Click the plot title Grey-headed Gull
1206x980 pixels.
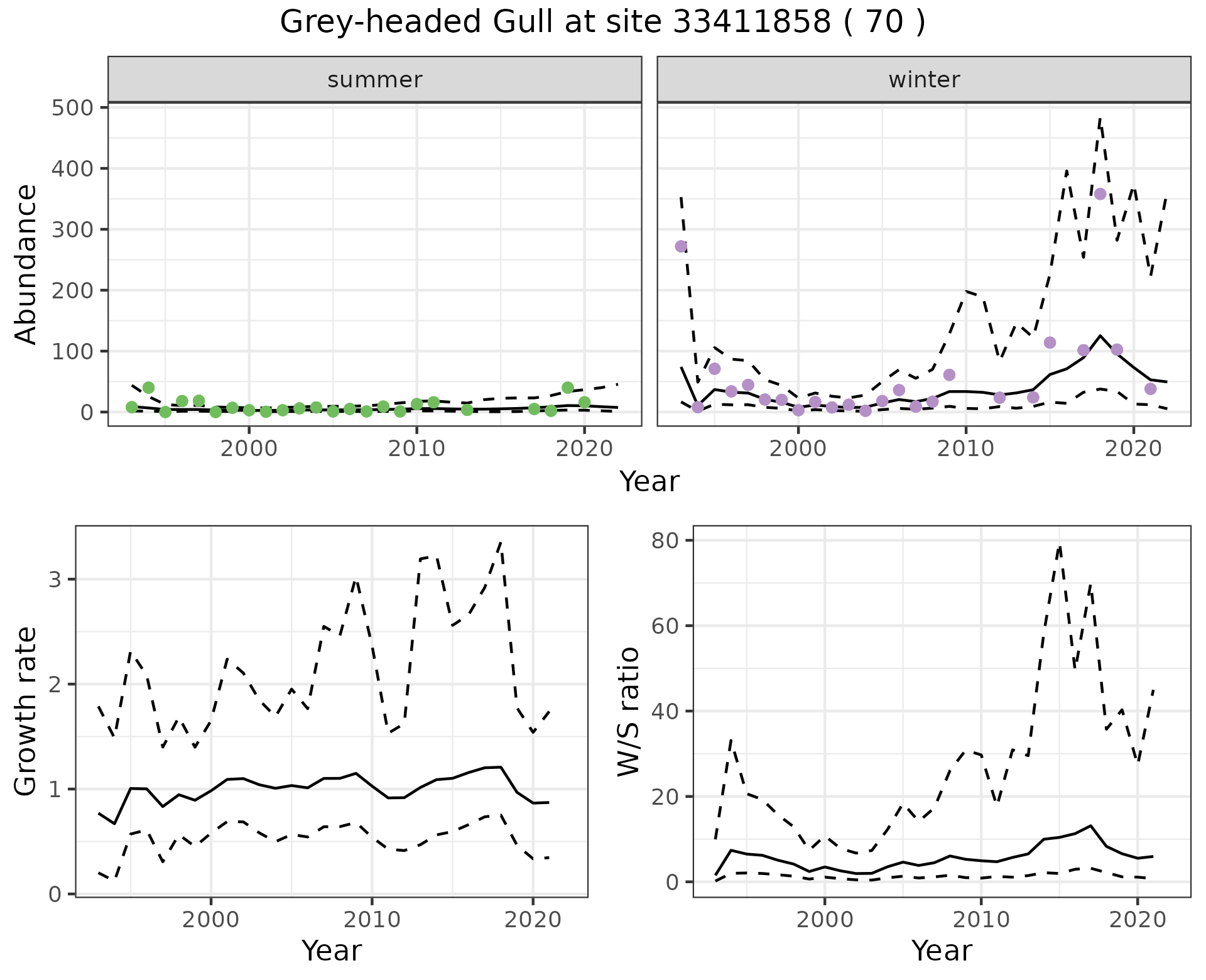click(x=602, y=23)
